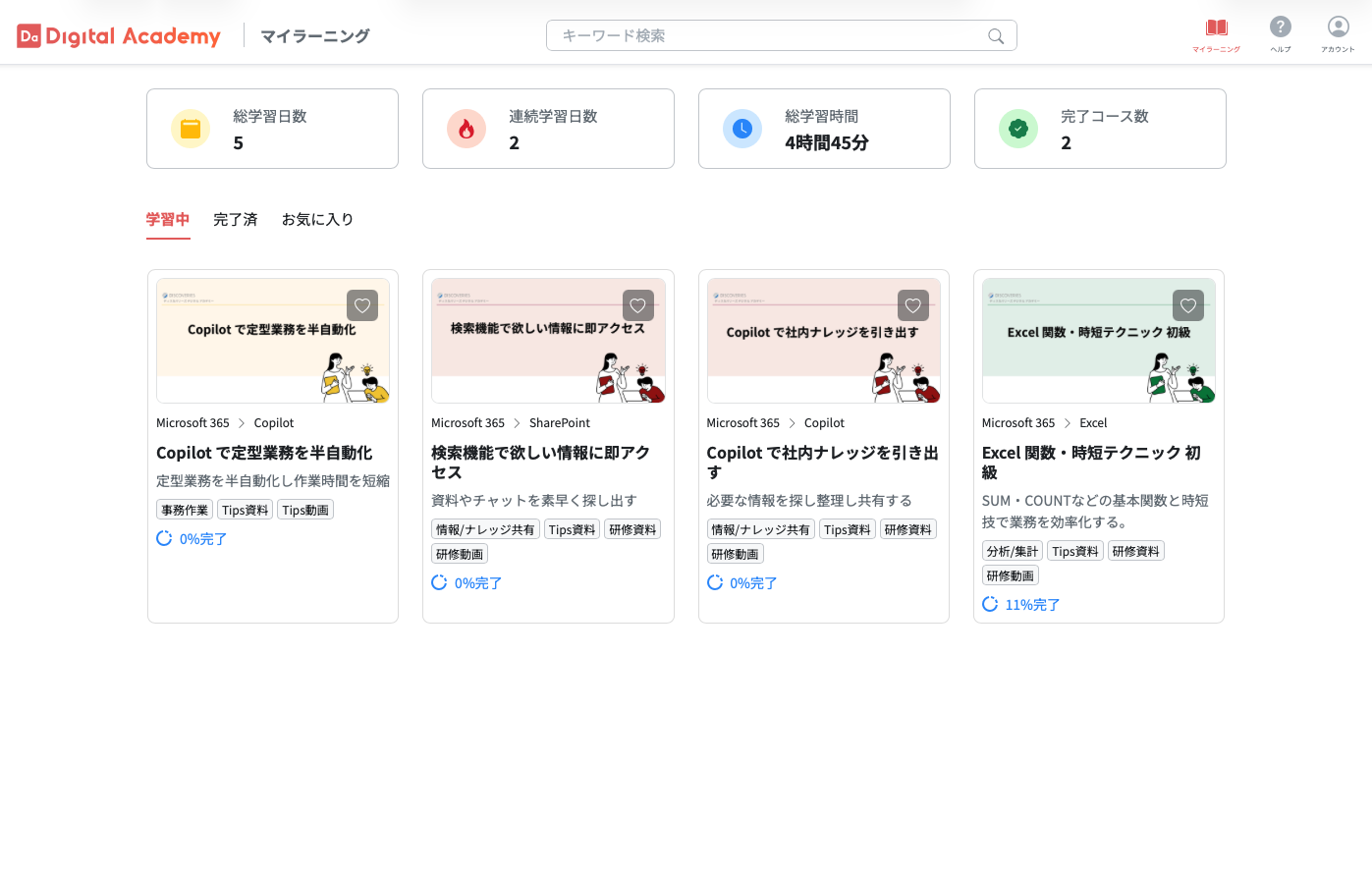
Task: Switch to the お気に入り tab
Action: pos(317,220)
